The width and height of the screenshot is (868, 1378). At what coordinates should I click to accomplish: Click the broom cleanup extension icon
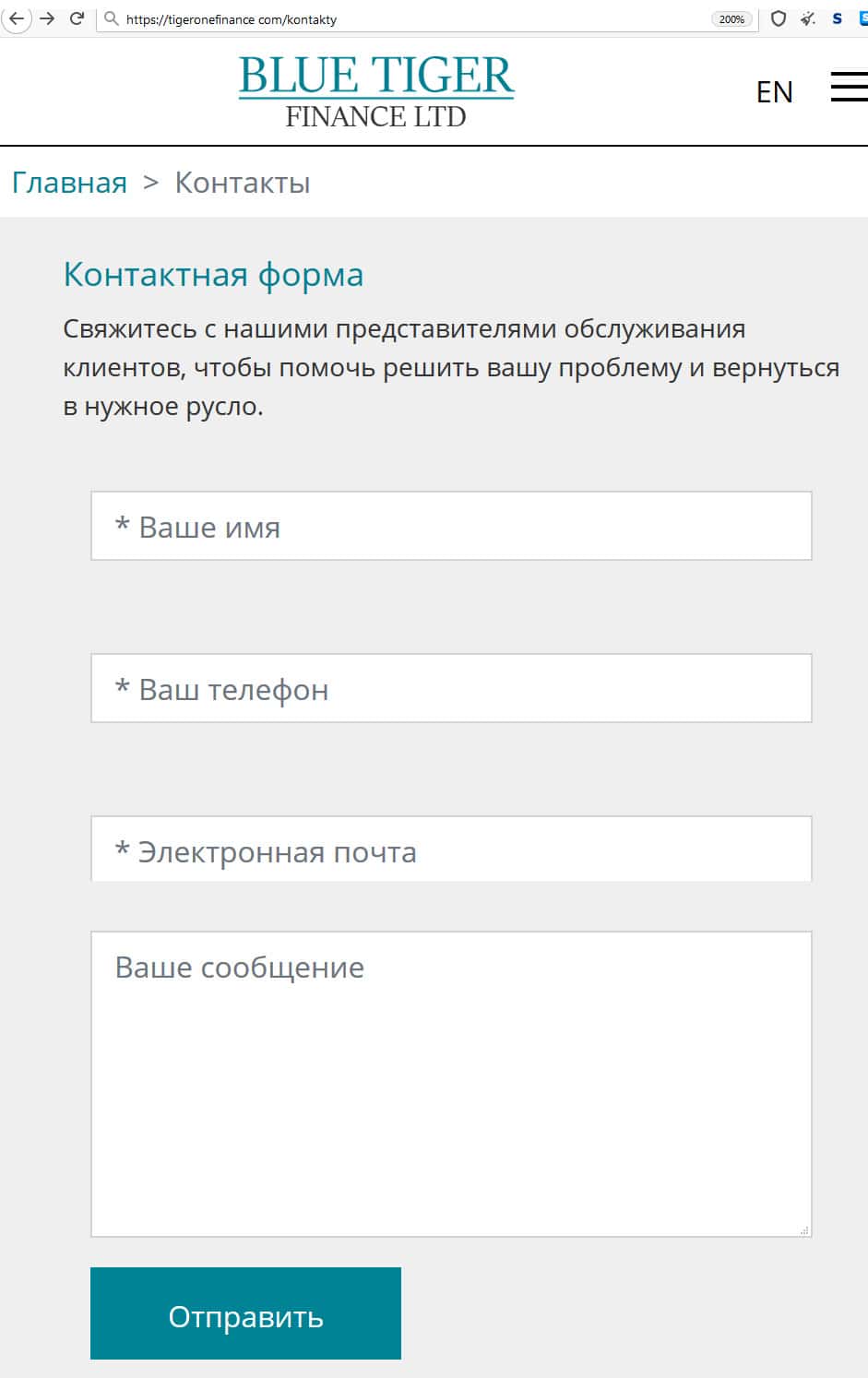tap(808, 18)
